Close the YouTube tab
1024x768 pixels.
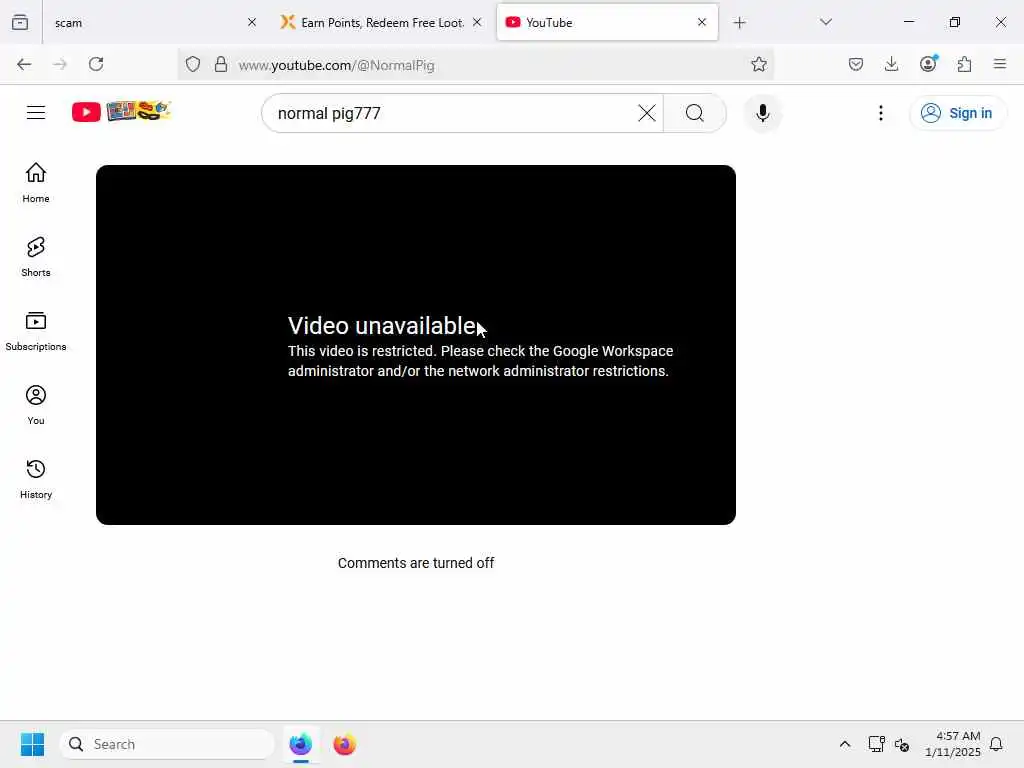(702, 22)
